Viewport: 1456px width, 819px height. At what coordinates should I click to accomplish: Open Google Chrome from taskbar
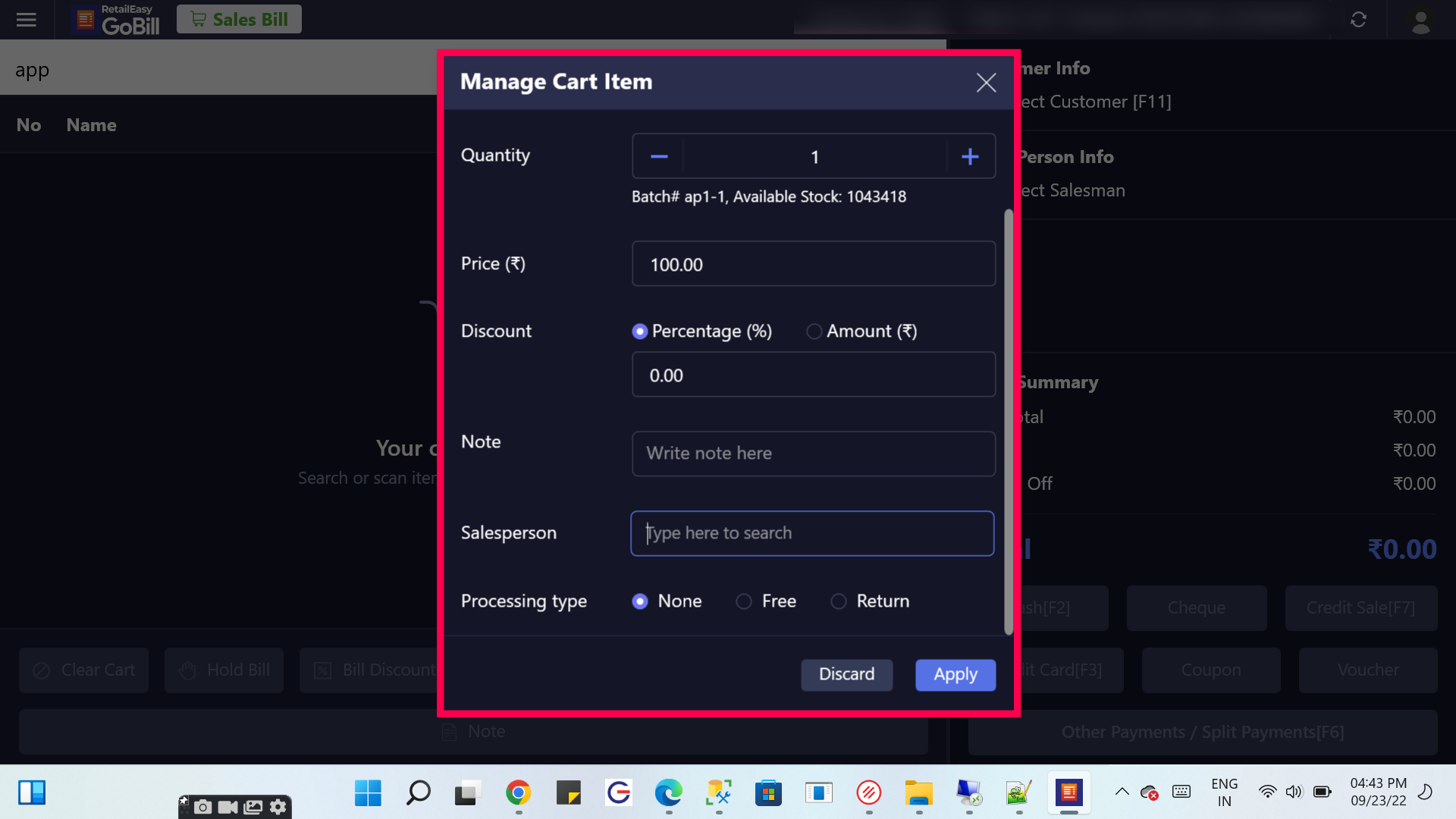click(518, 793)
